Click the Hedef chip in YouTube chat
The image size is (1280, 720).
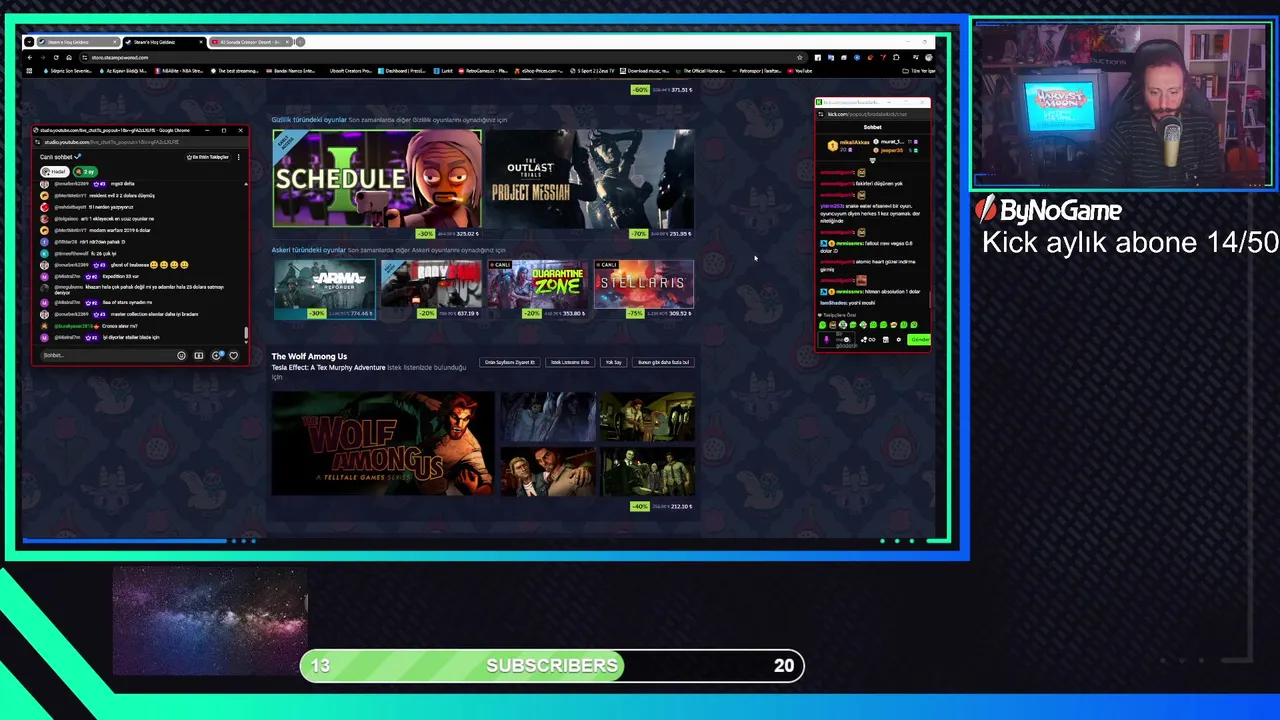click(x=55, y=172)
